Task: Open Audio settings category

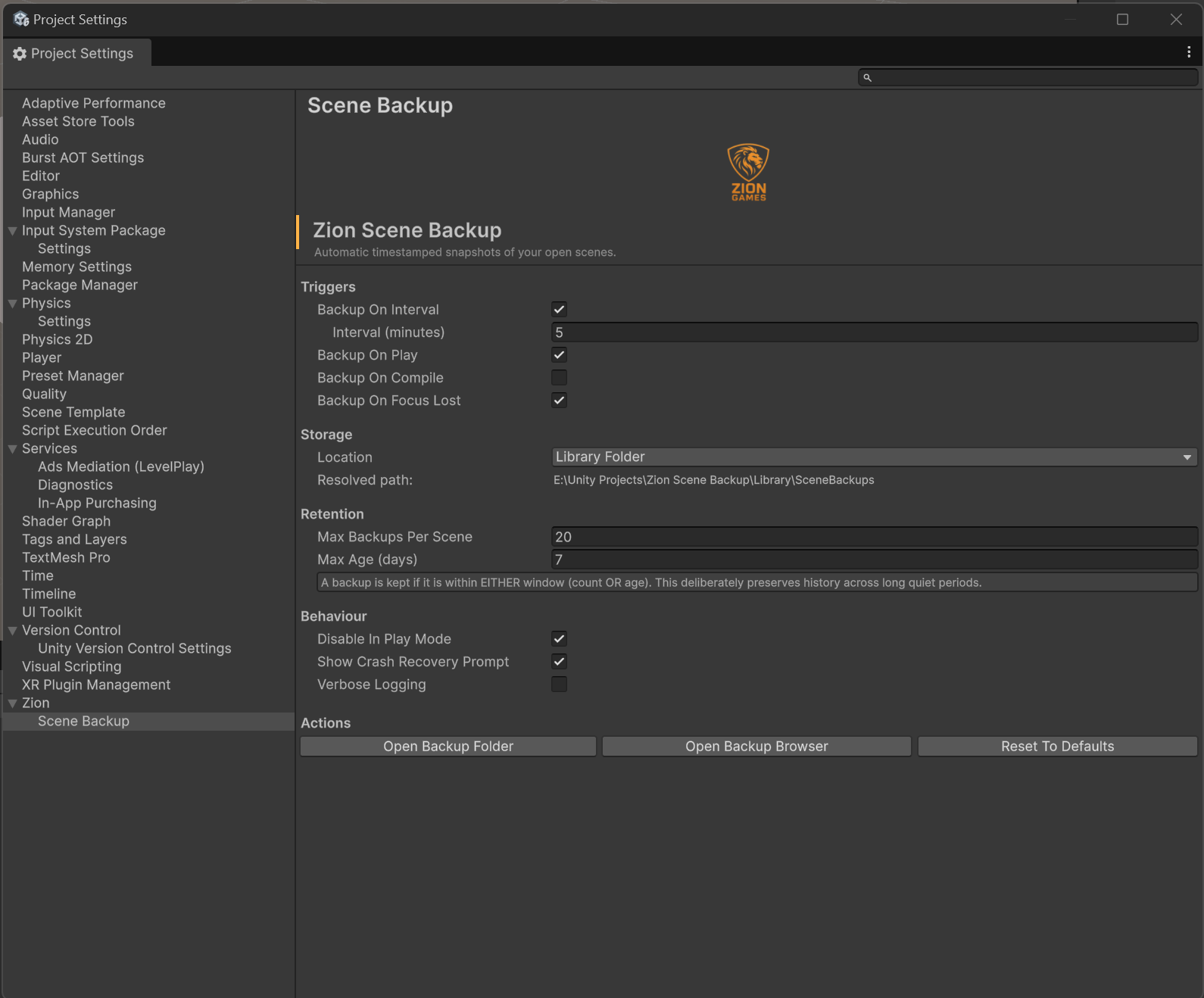Action: click(40, 139)
